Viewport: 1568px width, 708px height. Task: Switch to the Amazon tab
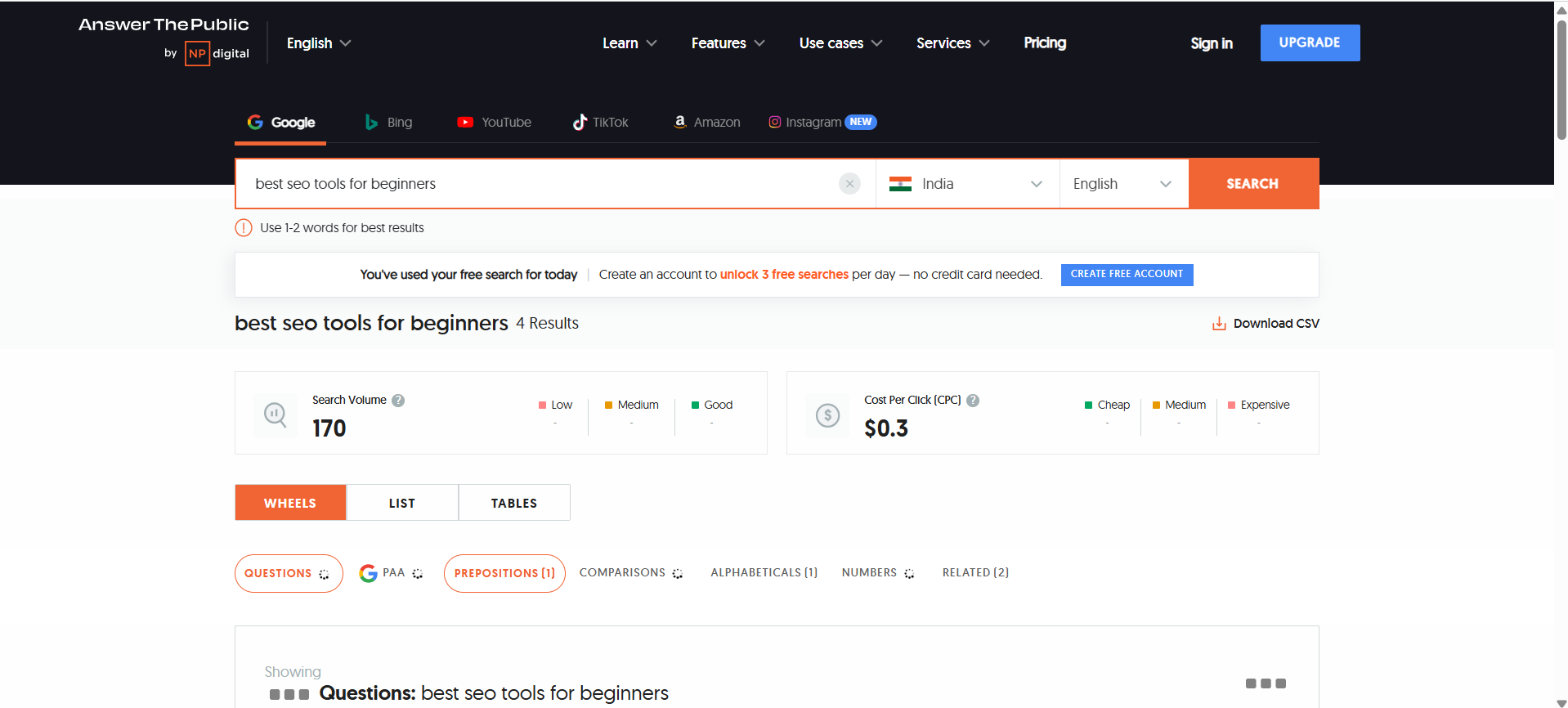click(707, 123)
